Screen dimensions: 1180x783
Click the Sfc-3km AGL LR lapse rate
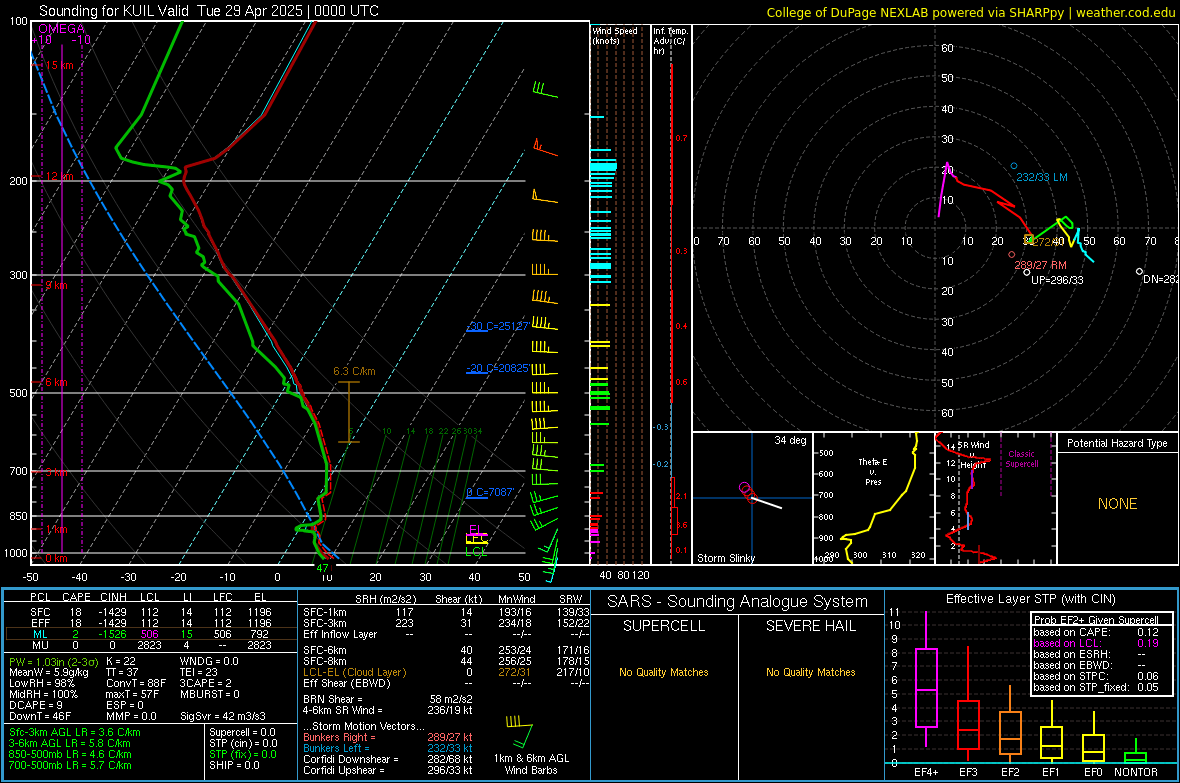[75, 732]
